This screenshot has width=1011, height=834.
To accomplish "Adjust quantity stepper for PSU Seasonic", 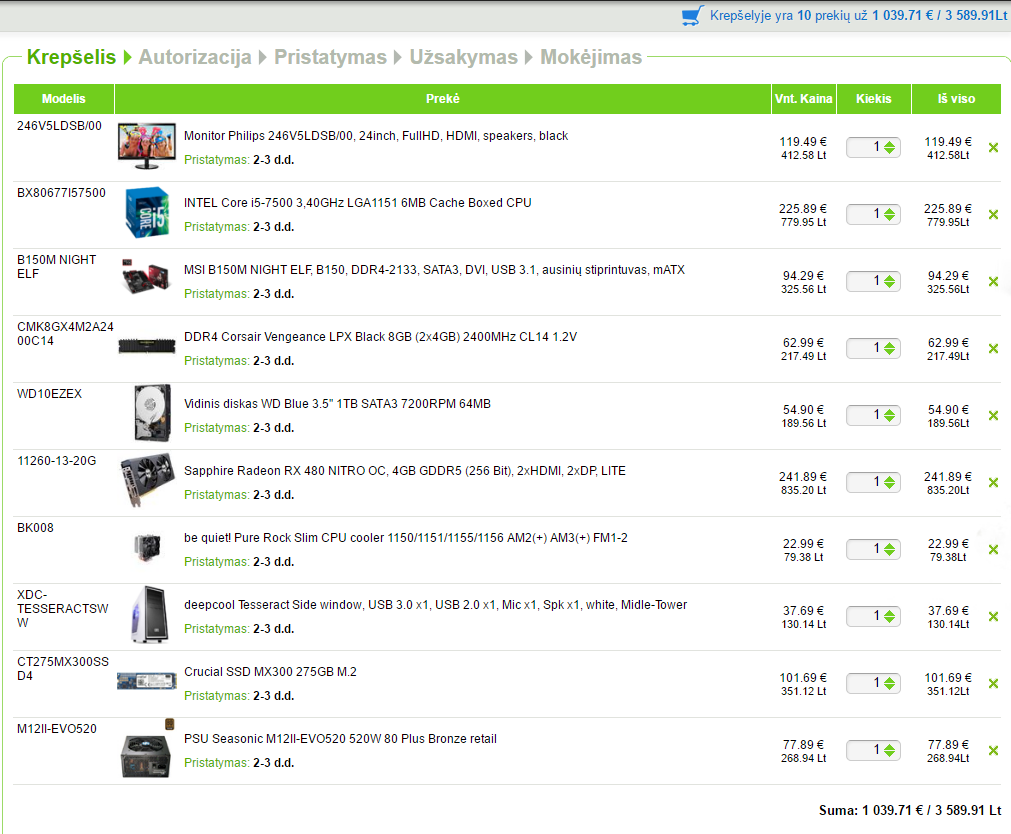I will (x=890, y=751).
